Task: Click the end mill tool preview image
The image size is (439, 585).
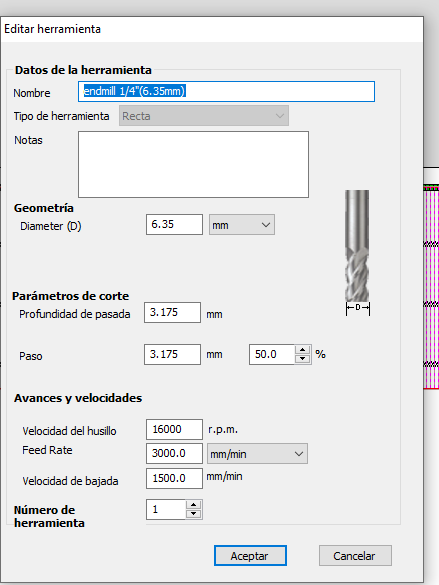Action: [x=357, y=252]
